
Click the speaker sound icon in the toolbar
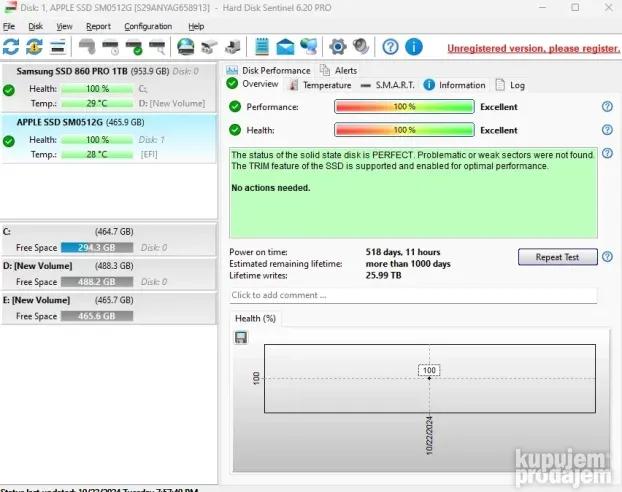click(x=361, y=47)
